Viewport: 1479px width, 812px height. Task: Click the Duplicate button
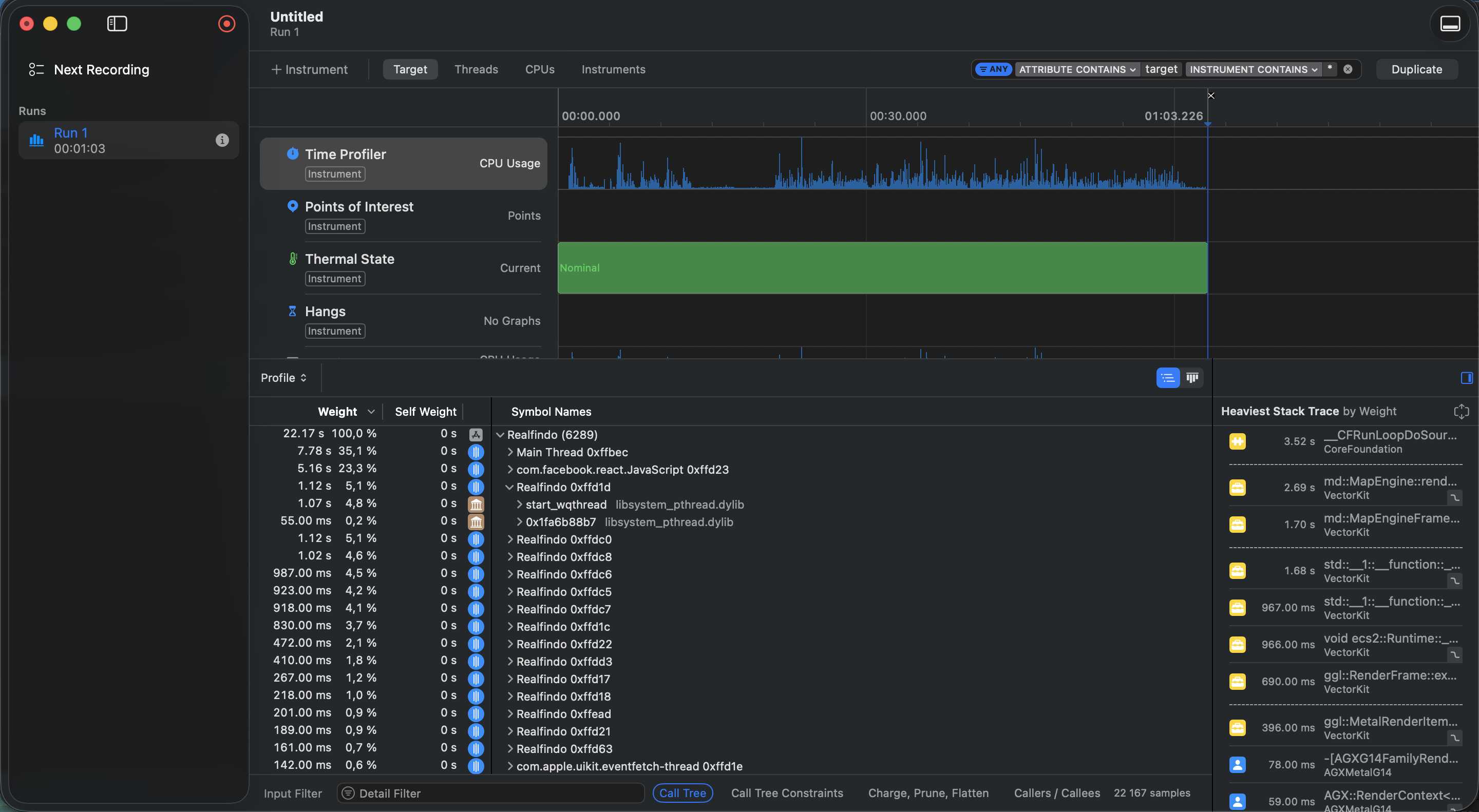point(1416,69)
